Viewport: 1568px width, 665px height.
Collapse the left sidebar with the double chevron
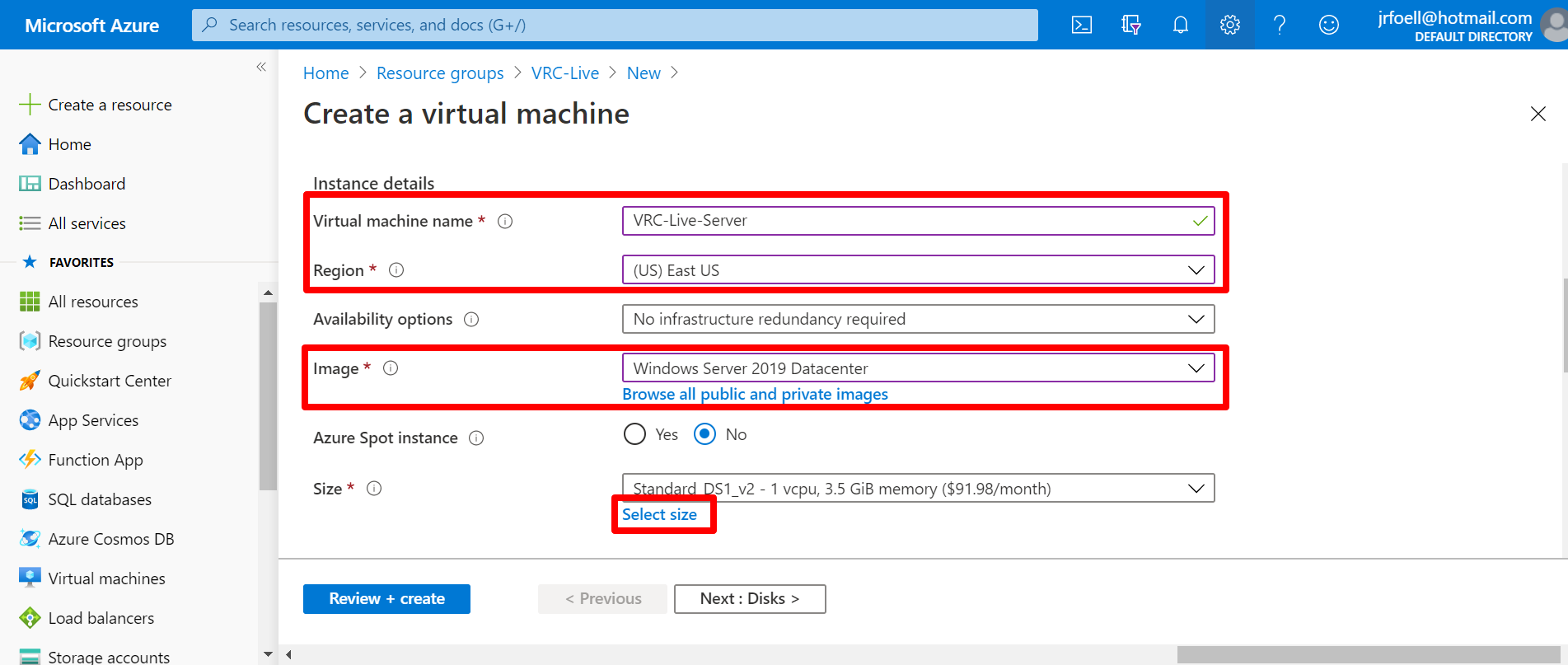point(261,67)
